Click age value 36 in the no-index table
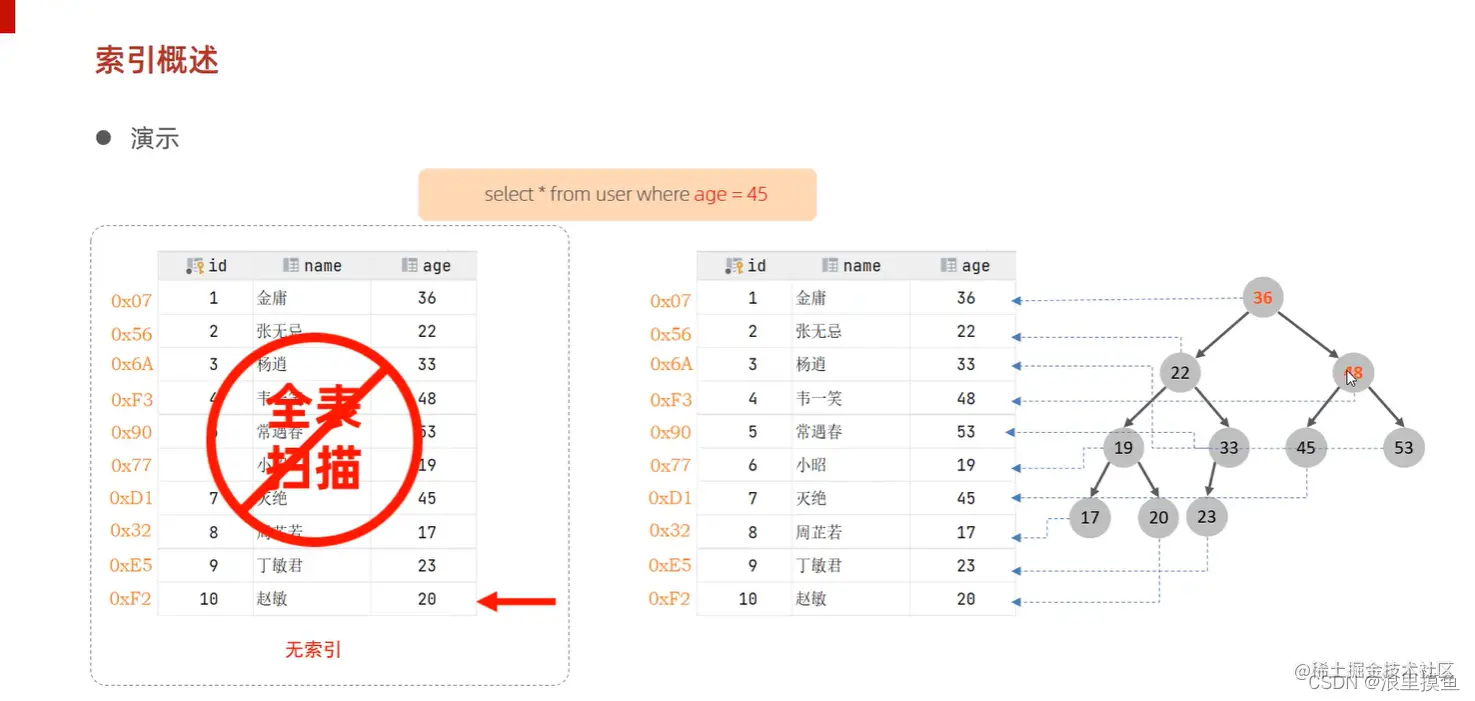The width and height of the screenshot is (1475, 701). [427, 298]
